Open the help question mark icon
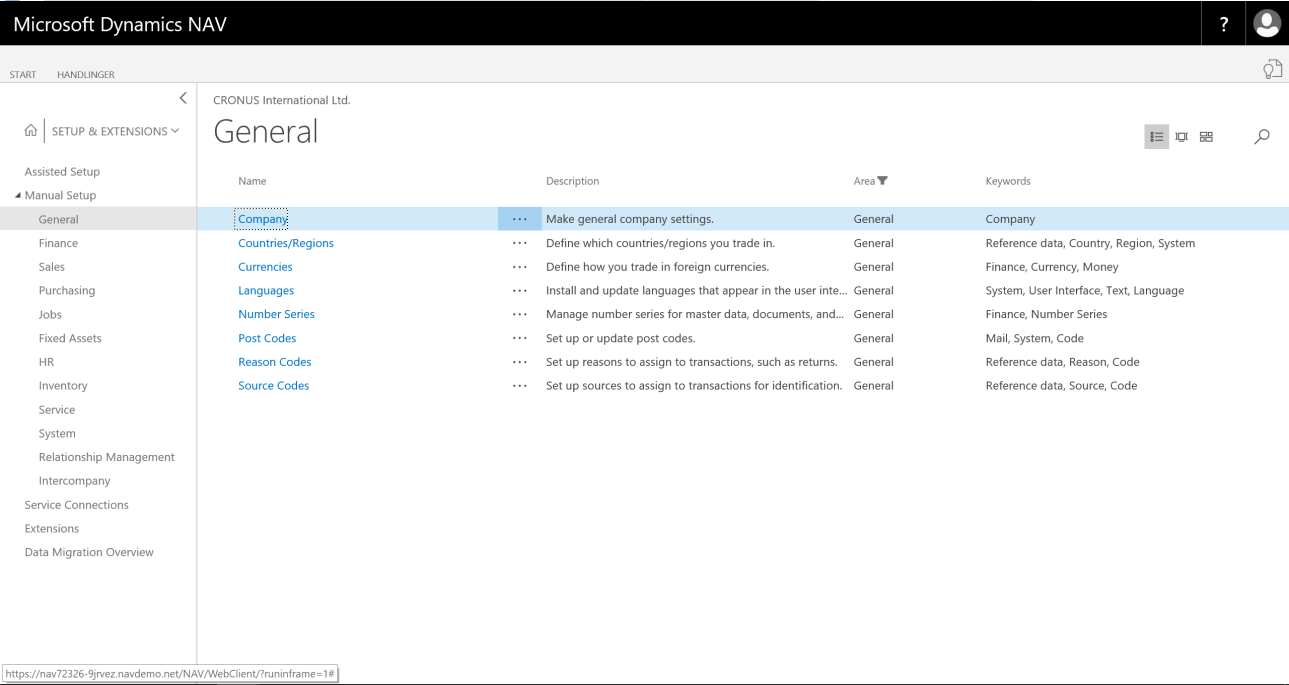 [x=1224, y=25]
